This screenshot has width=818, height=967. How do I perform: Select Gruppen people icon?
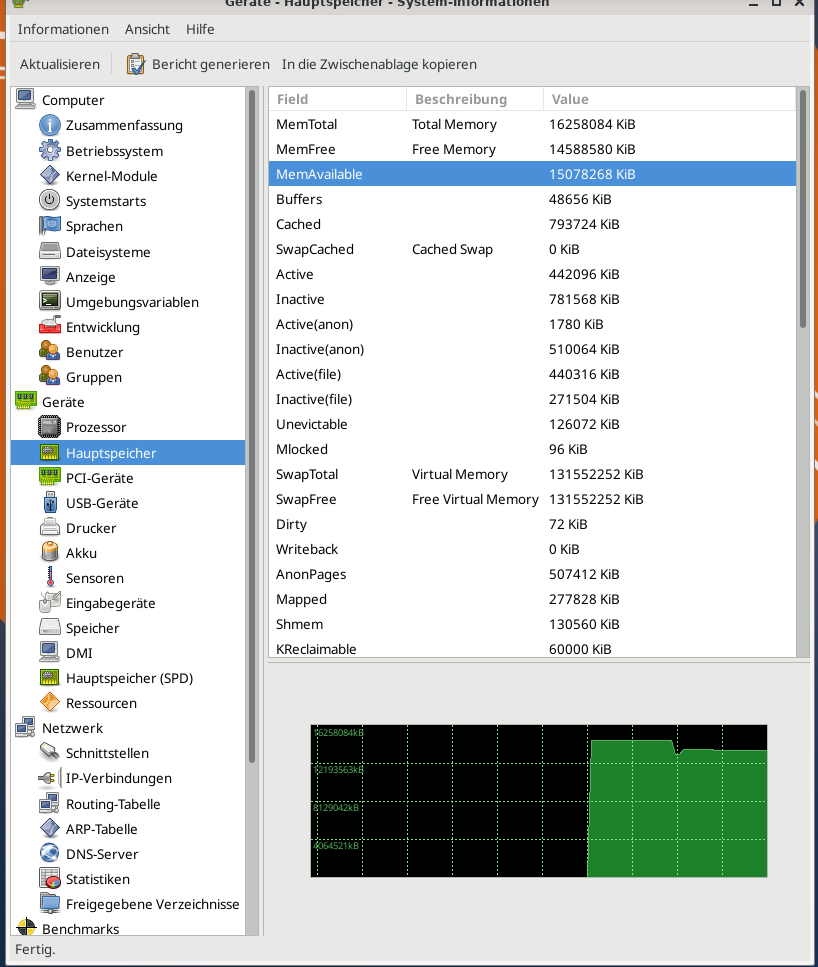(x=49, y=376)
